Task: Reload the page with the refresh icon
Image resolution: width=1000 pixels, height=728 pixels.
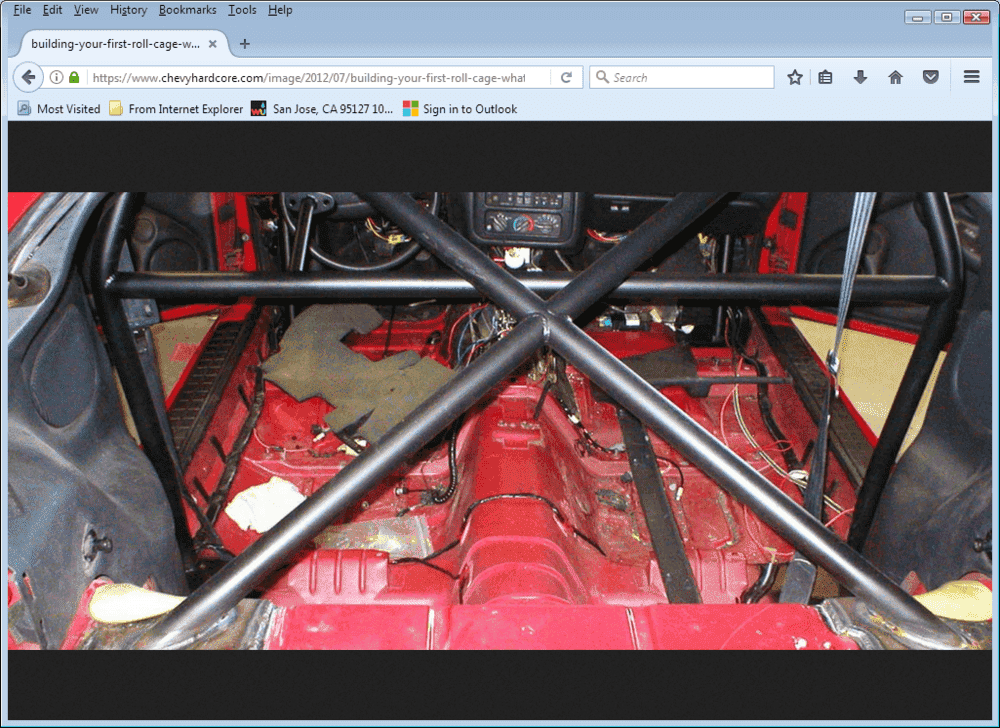Action: (566, 77)
